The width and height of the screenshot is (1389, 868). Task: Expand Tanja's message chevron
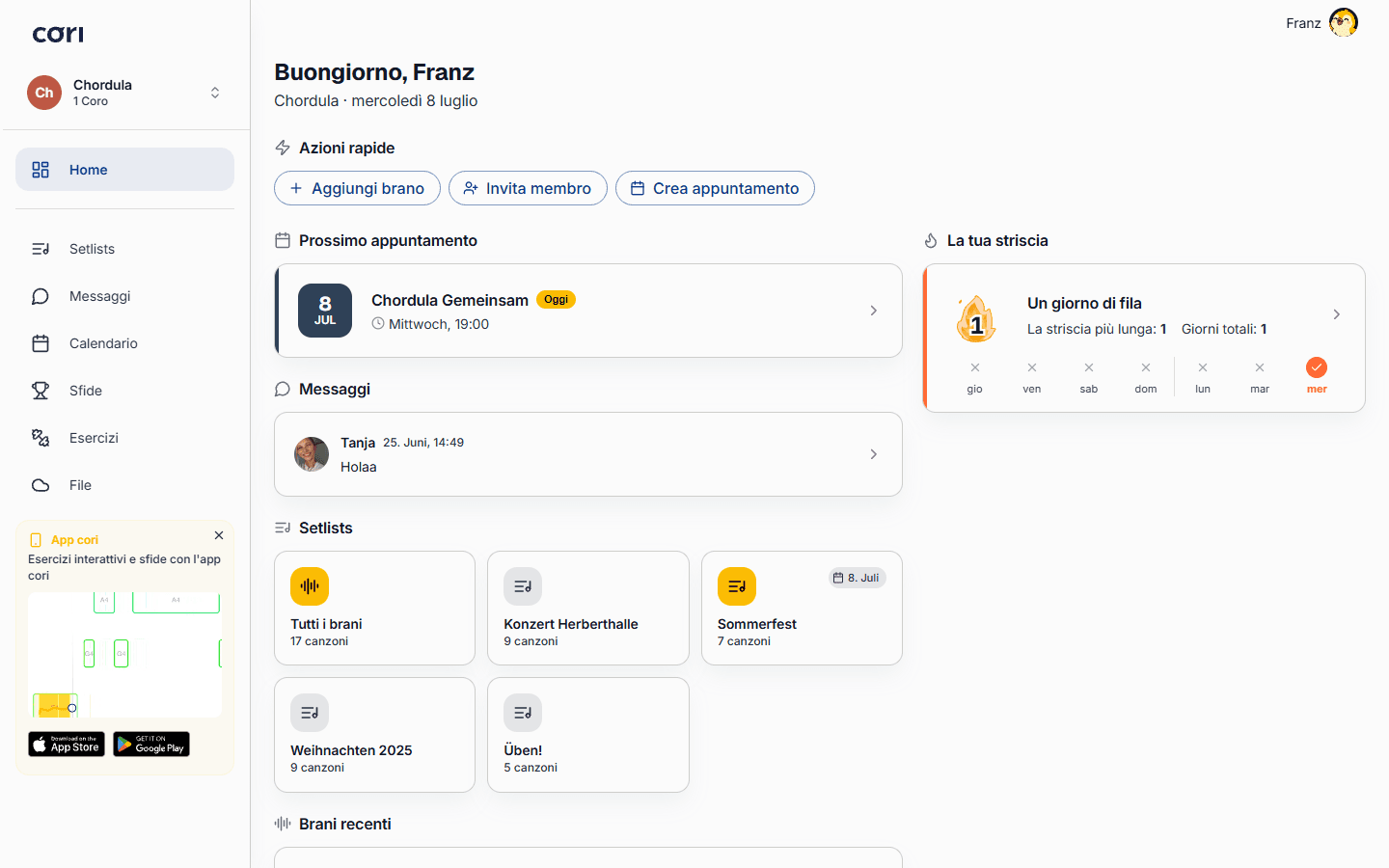(874, 454)
